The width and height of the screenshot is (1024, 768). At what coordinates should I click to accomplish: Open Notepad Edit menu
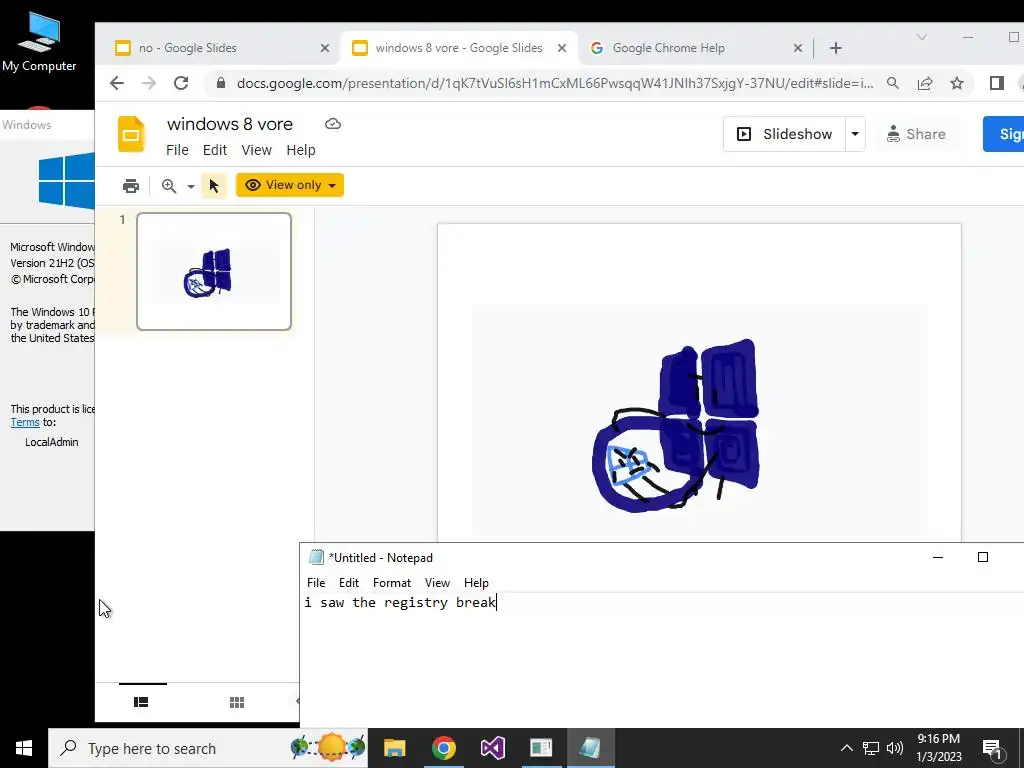pyautogui.click(x=349, y=583)
